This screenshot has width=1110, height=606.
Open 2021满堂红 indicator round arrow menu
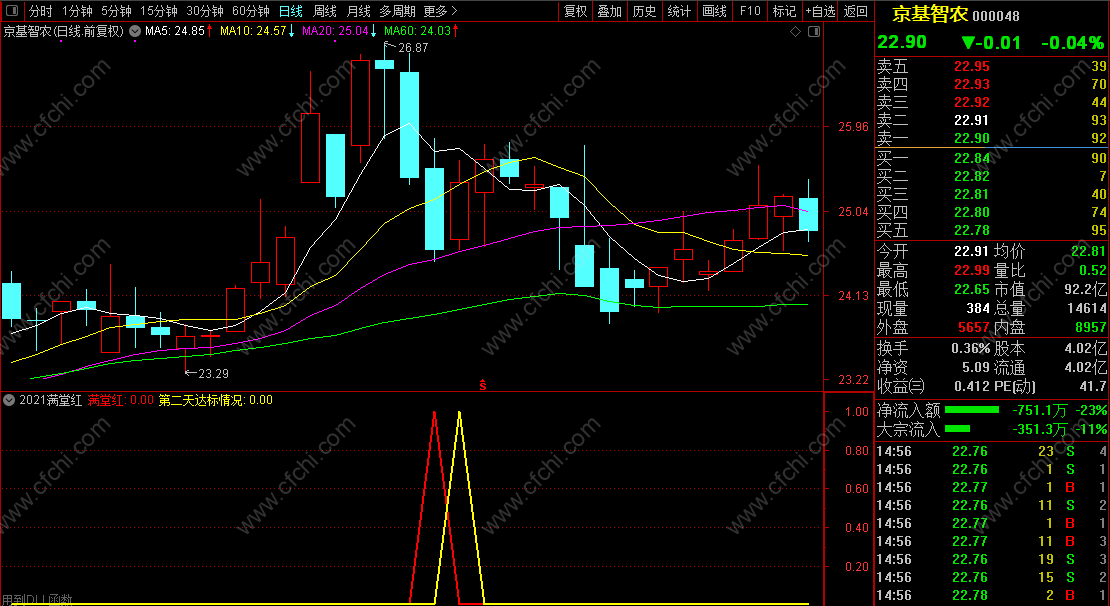click(x=9, y=400)
